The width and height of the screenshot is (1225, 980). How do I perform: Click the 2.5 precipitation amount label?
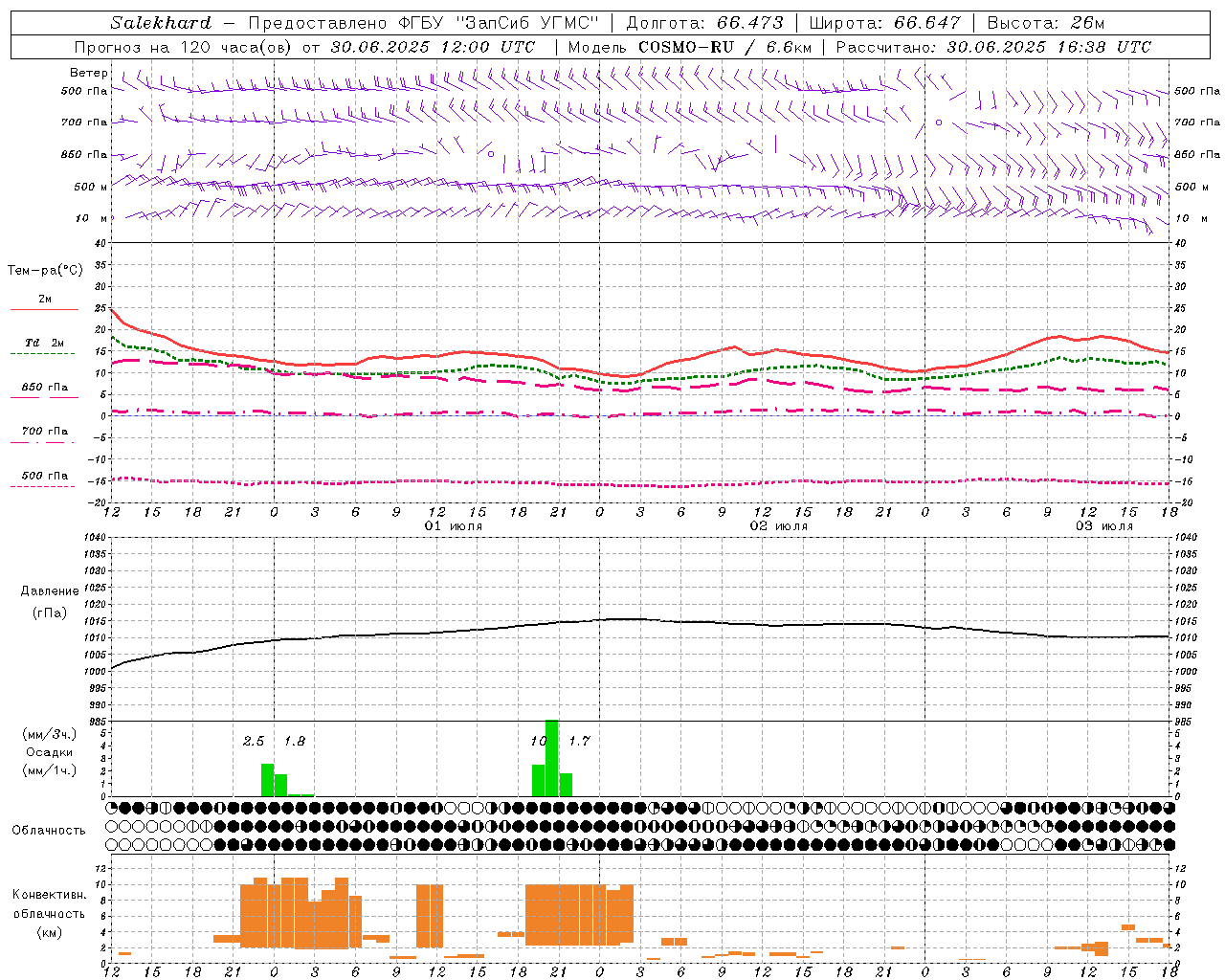tap(254, 742)
